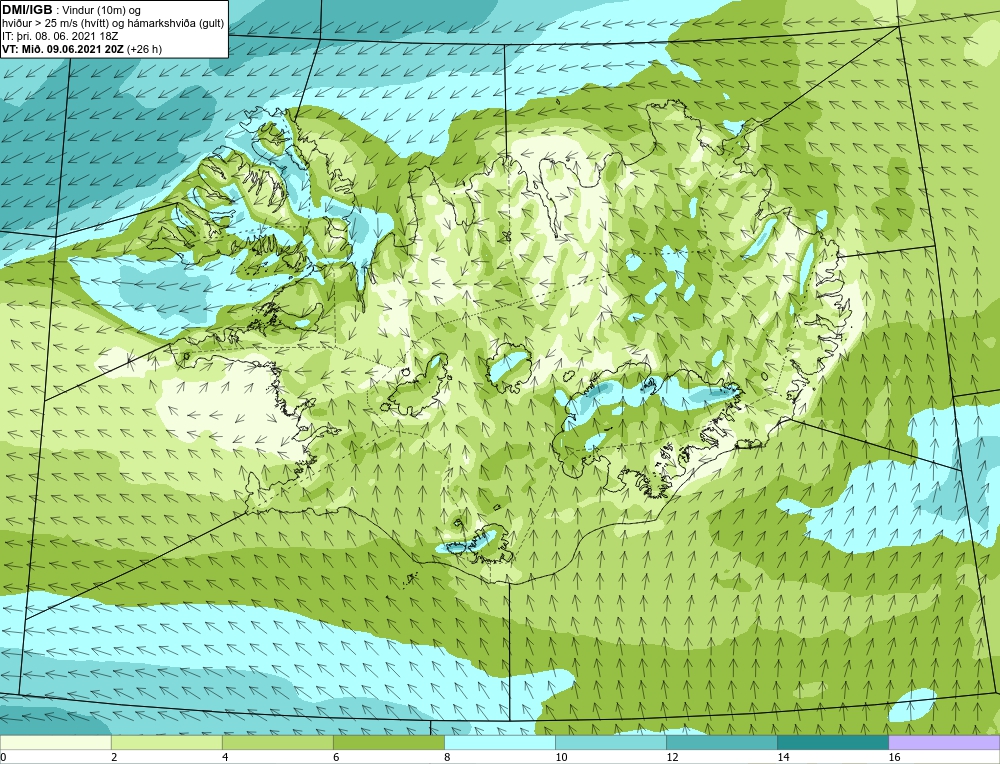Click the 8–10 m/s light cyan legend swatch
The height and width of the screenshot is (764, 1000).
pyautogui.click(x=499, y=742)
